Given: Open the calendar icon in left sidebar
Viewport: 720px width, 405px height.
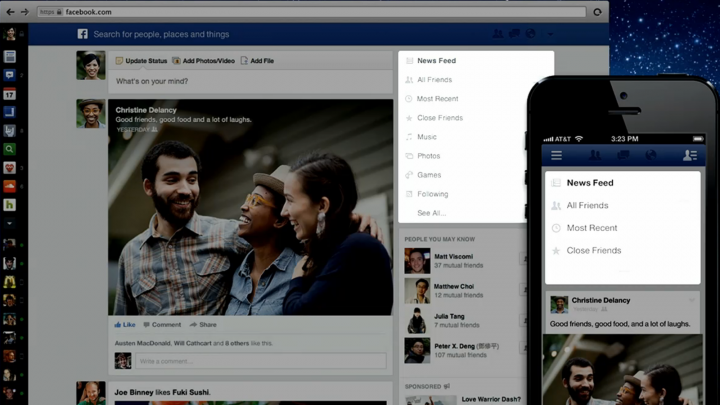Looking at the screenshot, I should tap(9, 94).
